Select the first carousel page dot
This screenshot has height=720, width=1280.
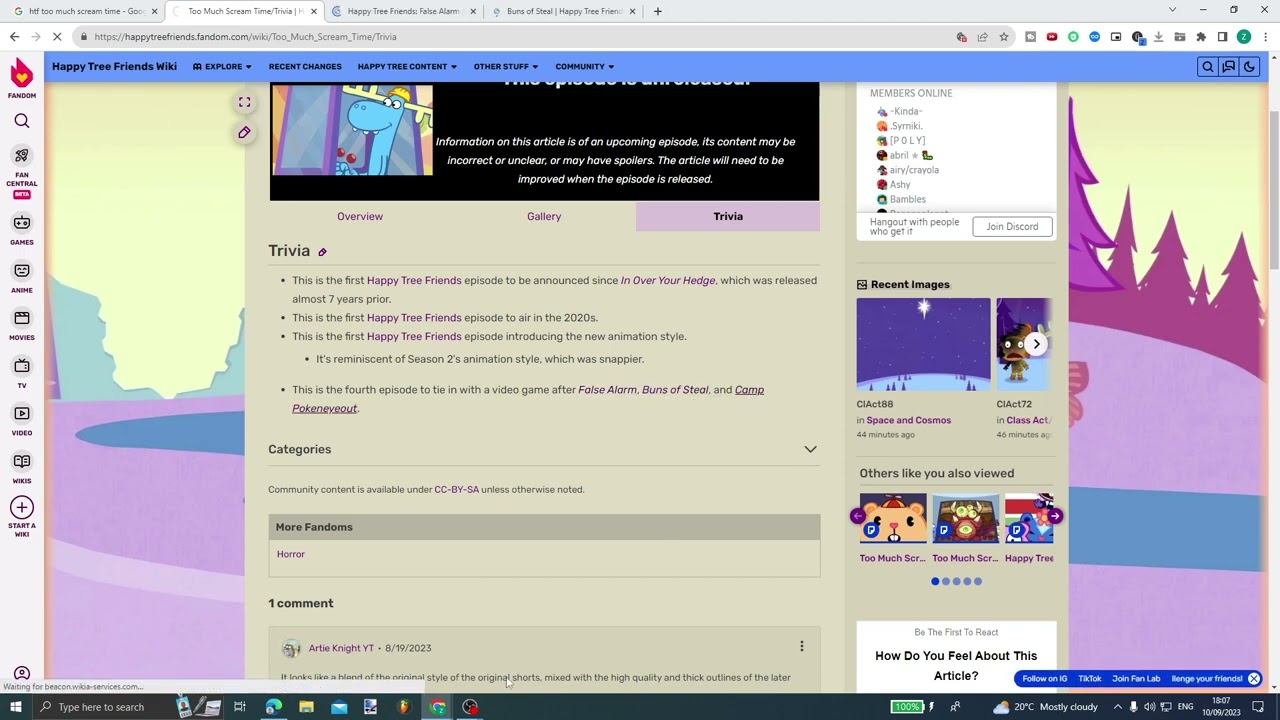coord(935,581)
